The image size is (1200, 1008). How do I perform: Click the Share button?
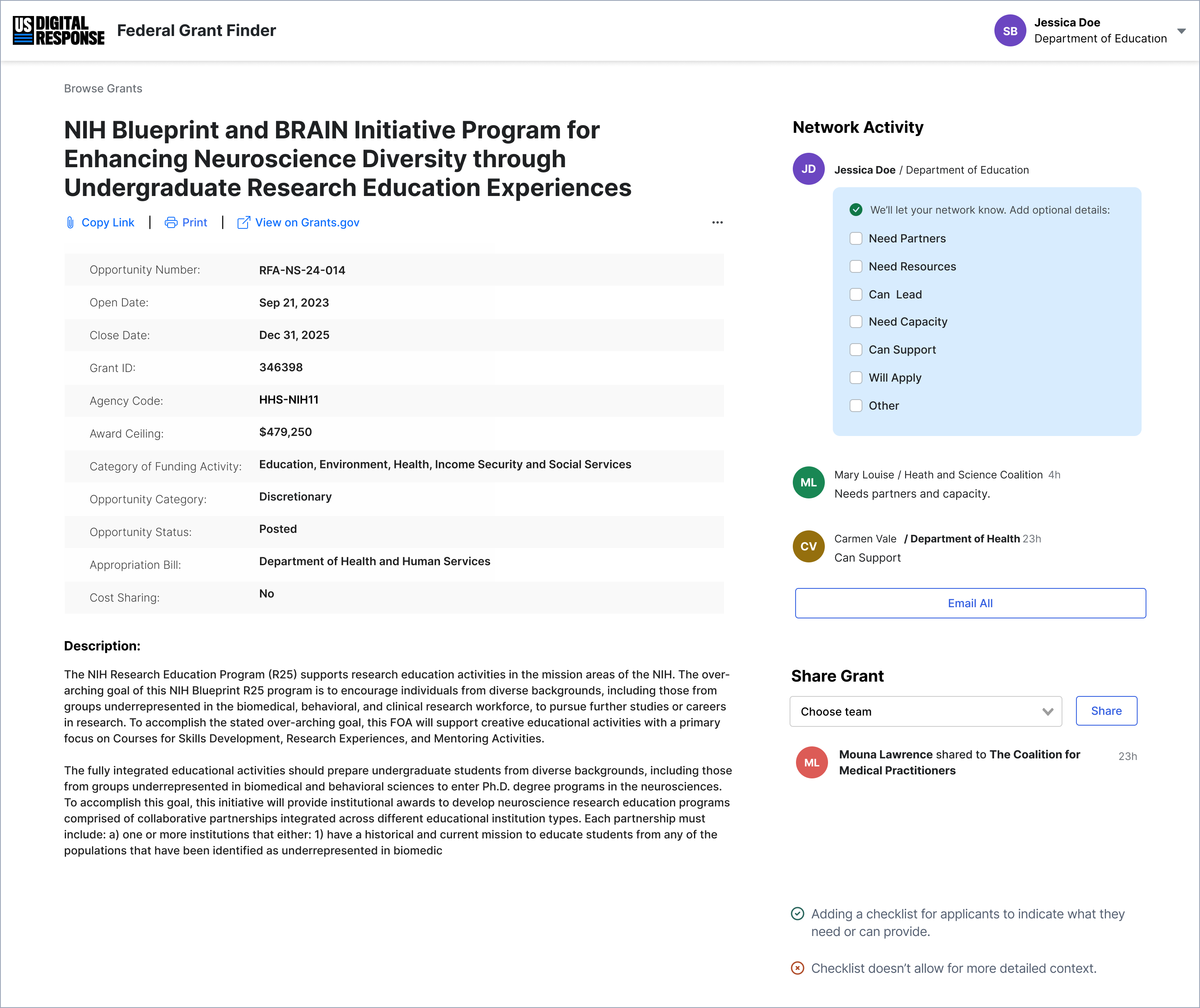(1106, 711)
